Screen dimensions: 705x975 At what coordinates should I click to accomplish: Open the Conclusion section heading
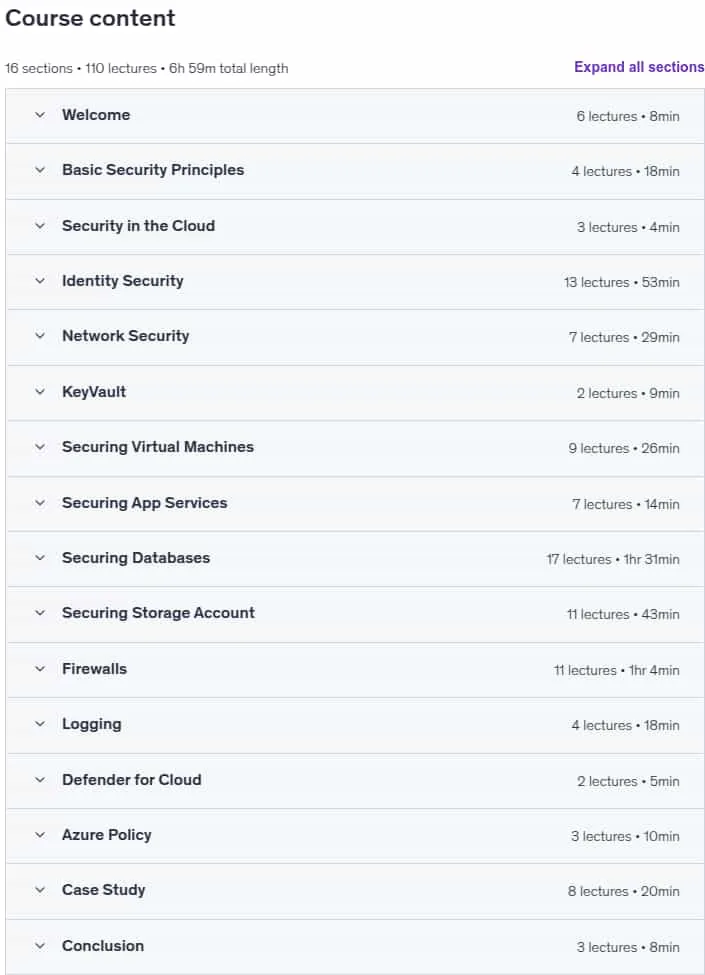[103, 946]
